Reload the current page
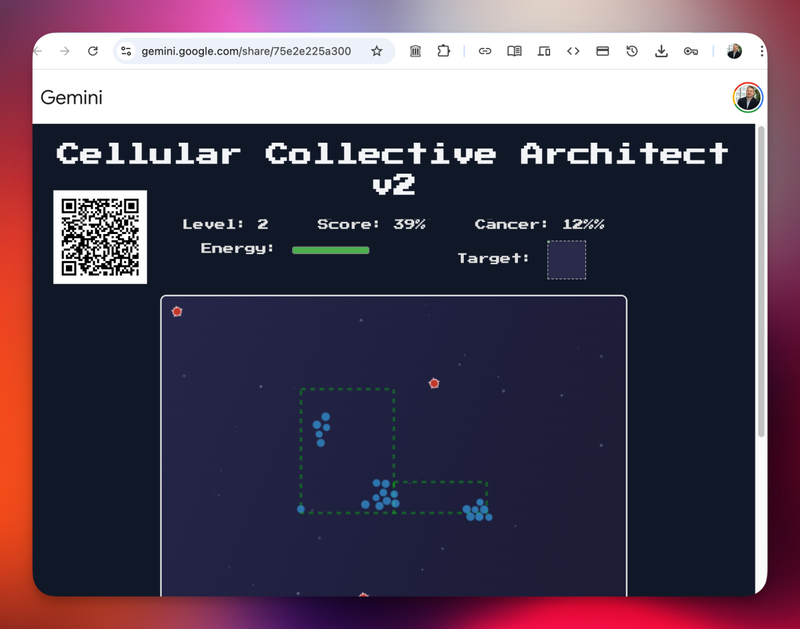This screenshot has height=629, width=800. (x=93, y=51)
